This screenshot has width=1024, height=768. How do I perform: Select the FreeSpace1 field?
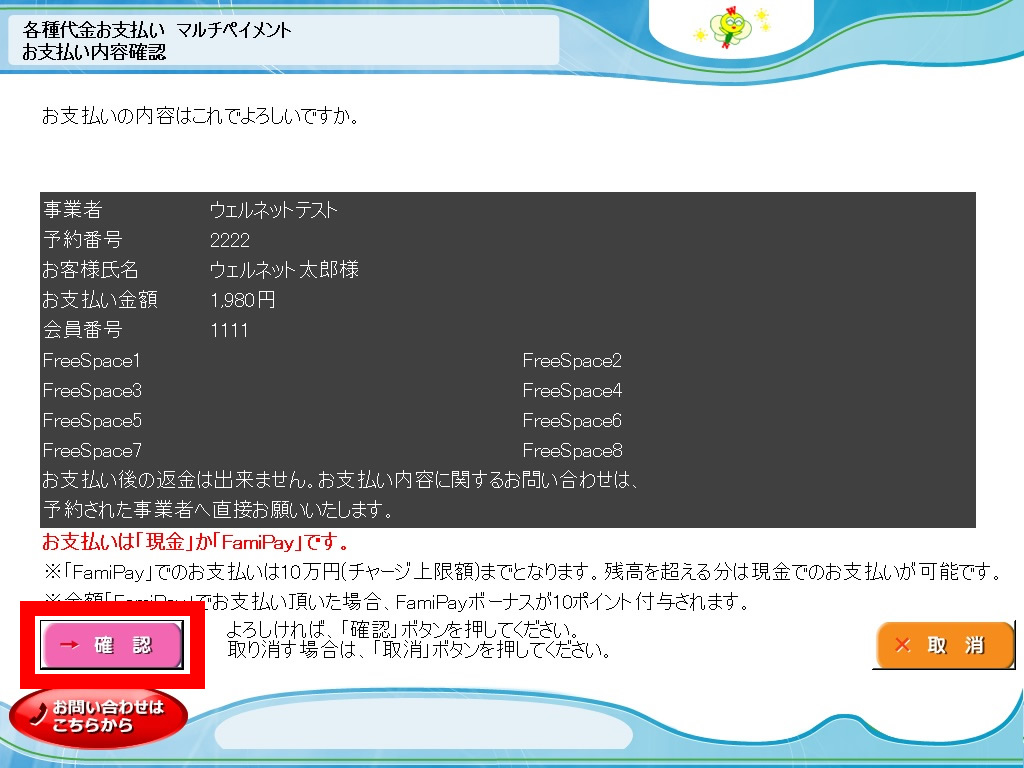tap(91, 360)
